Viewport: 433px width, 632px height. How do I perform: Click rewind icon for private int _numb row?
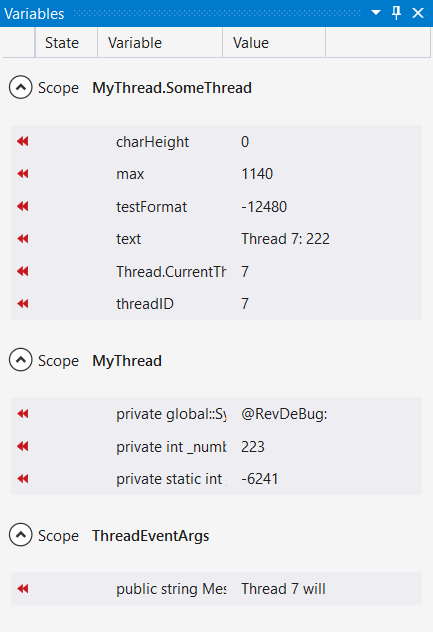point(23,446)
